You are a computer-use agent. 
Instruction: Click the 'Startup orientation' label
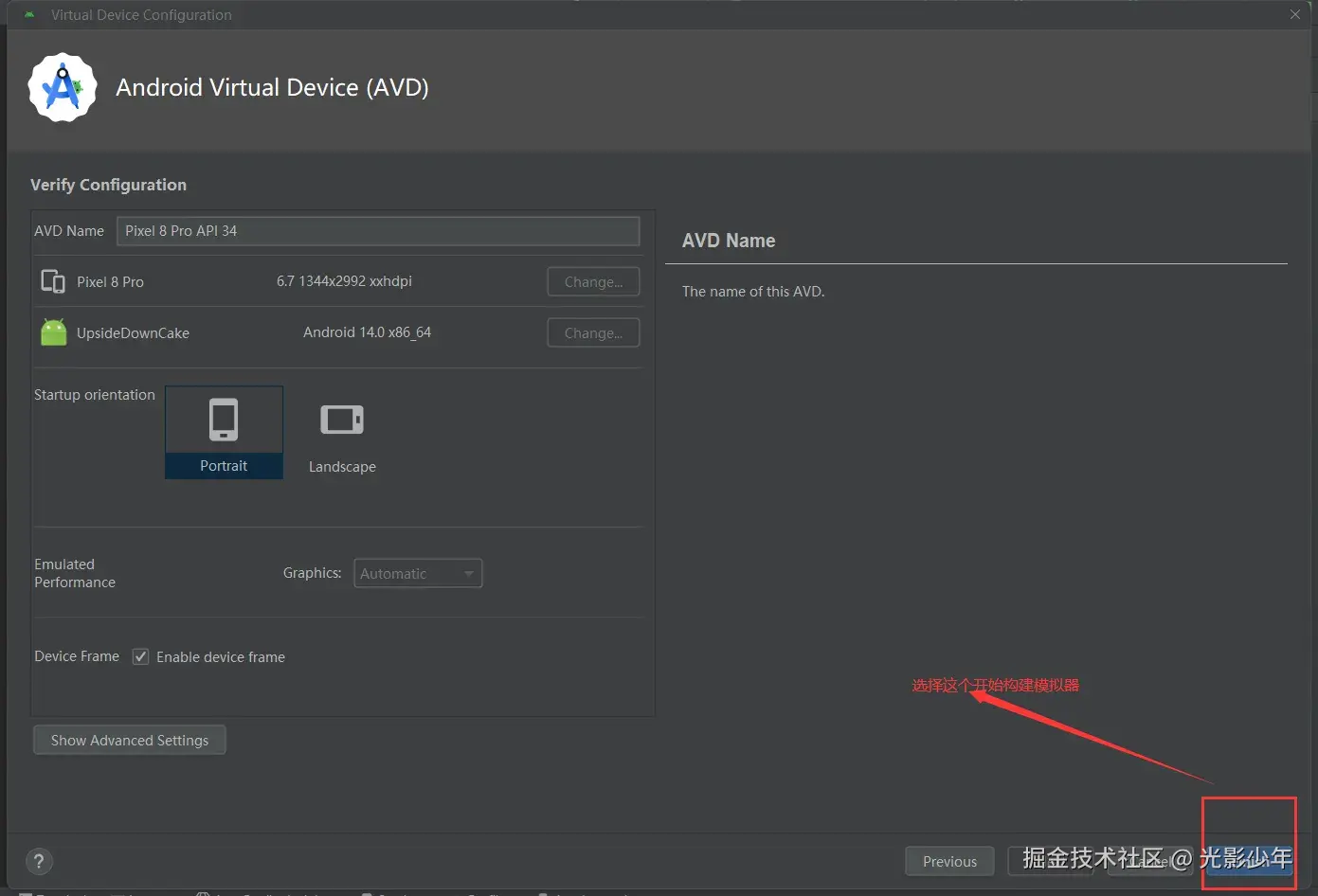coord(95,395)
